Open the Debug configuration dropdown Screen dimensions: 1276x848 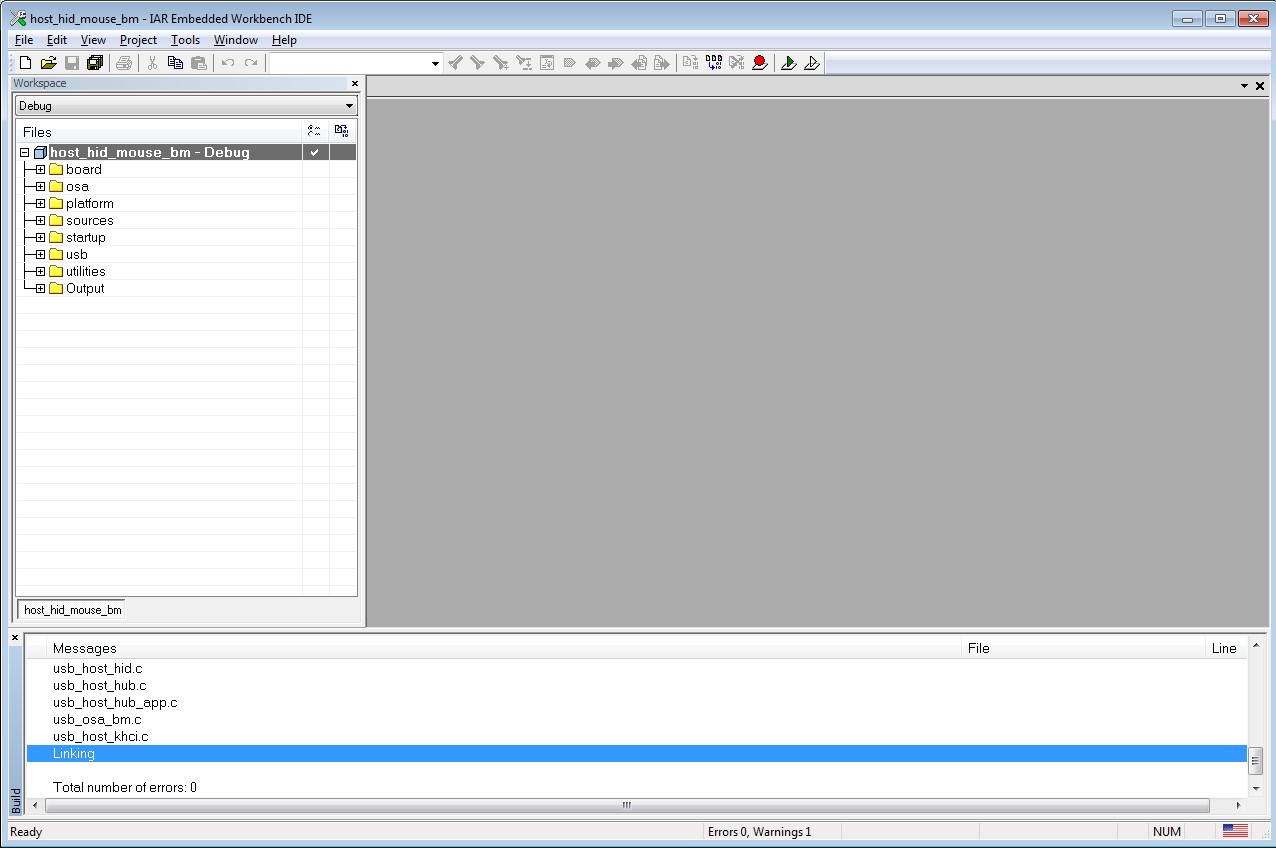pos(186,106)
